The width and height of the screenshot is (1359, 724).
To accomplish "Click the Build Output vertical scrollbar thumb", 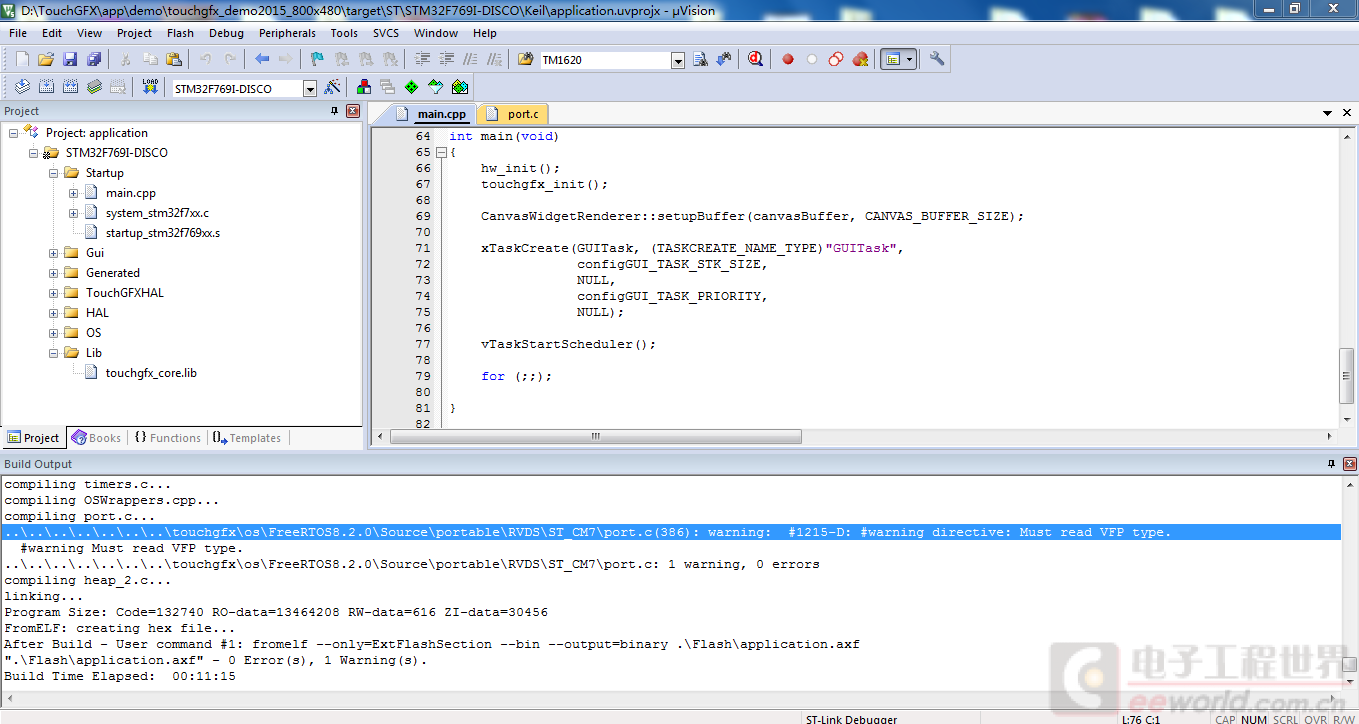I will (x=1349, y=665).
